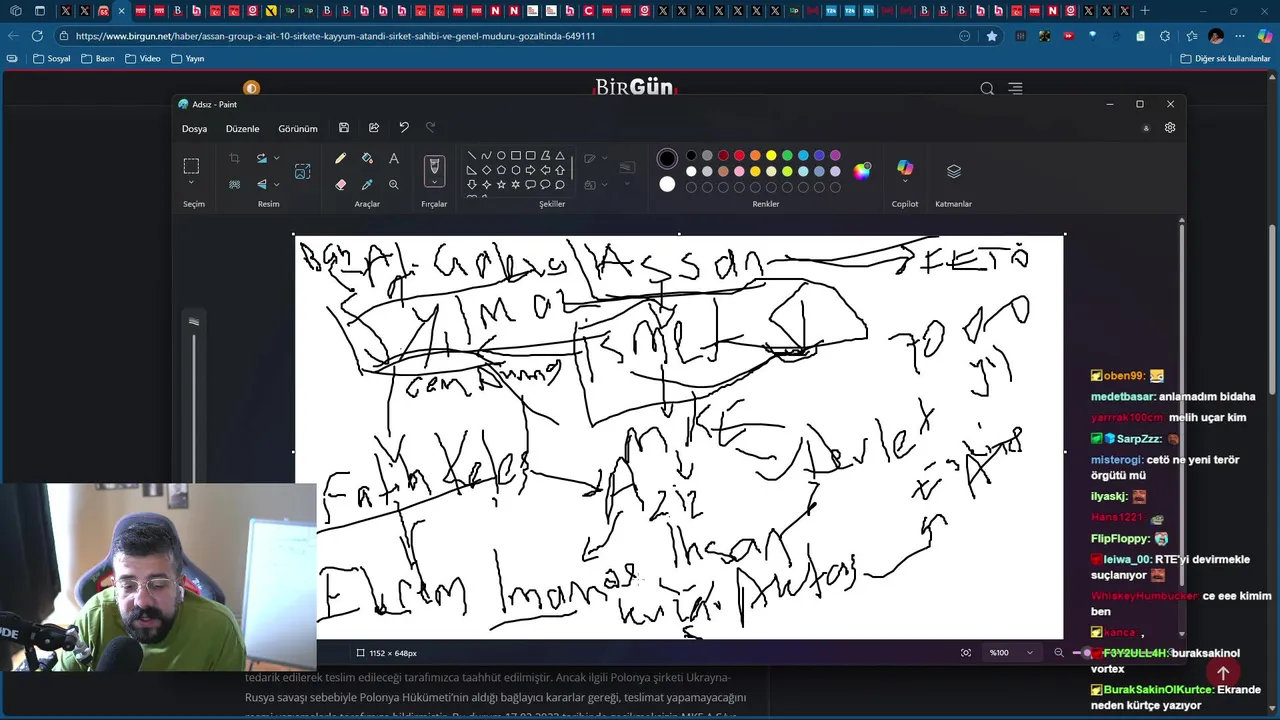
Task: Open Paint settings gear
Action: [x=1170, y=128]
